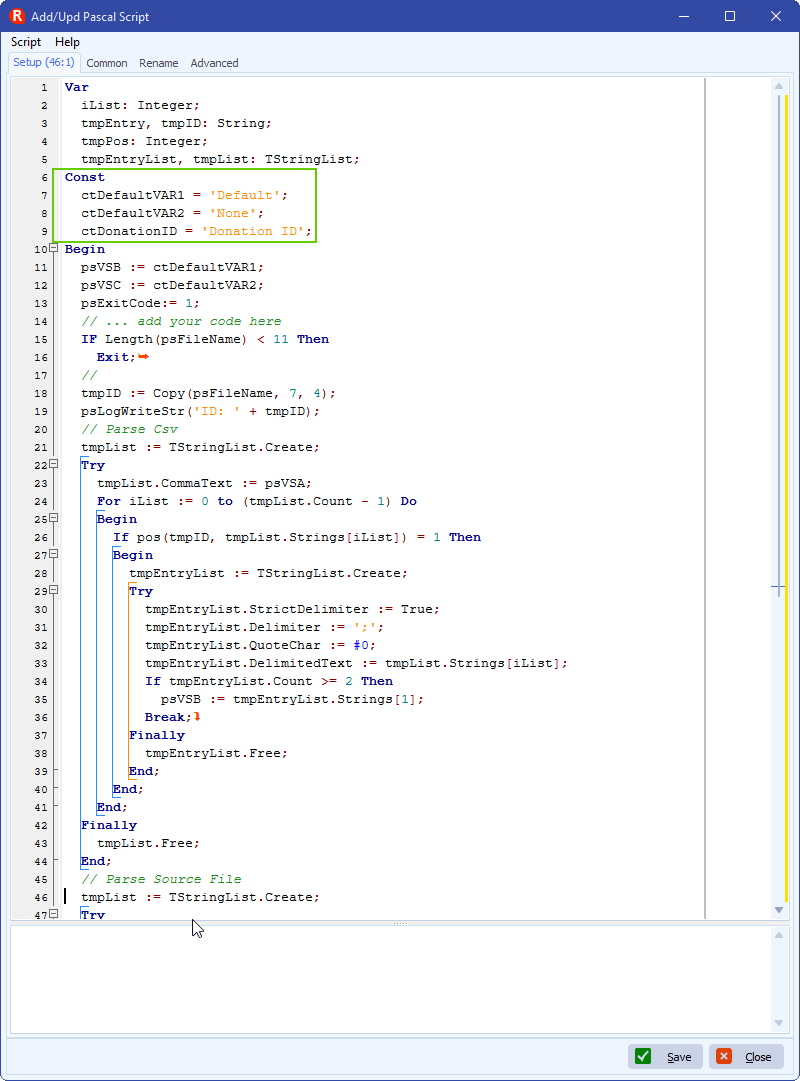The width and height of the screenshot is (800, 1081).
Task: Open the Advanced tab
Action: click(214, 62)
